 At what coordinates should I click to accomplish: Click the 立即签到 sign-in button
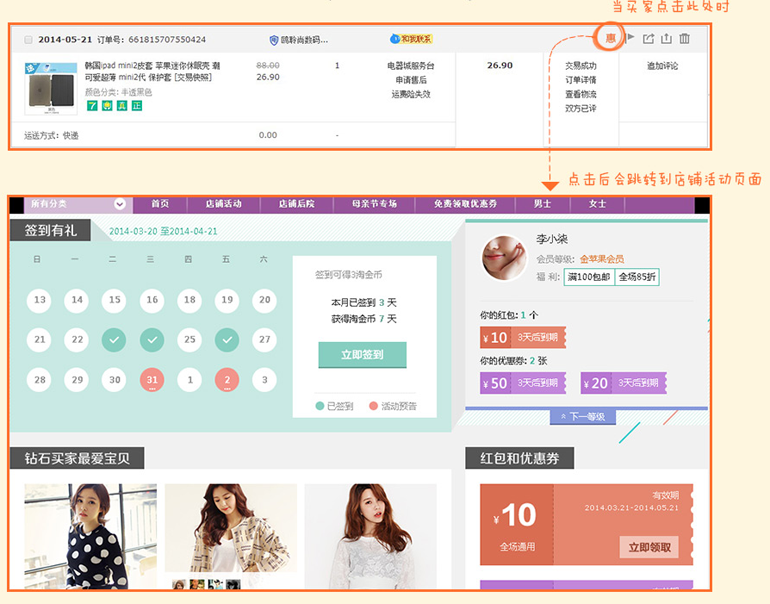click(x=362, y=354)
